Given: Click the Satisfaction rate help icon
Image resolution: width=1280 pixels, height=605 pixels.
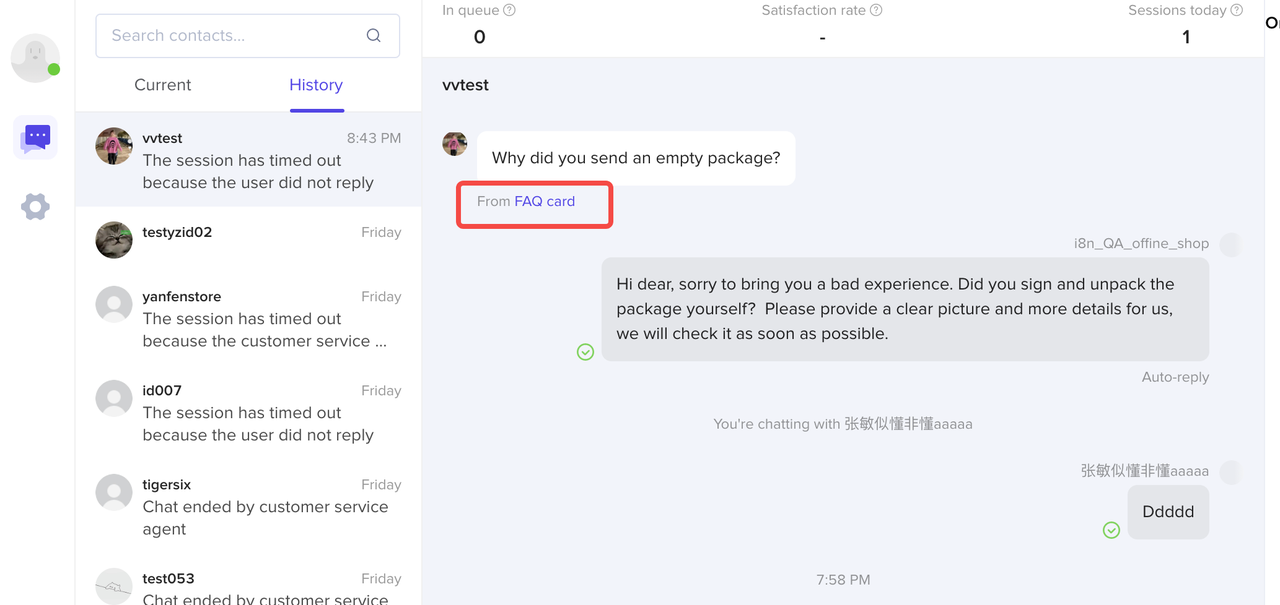Looking at the screenshot, I should click(876, 10).
